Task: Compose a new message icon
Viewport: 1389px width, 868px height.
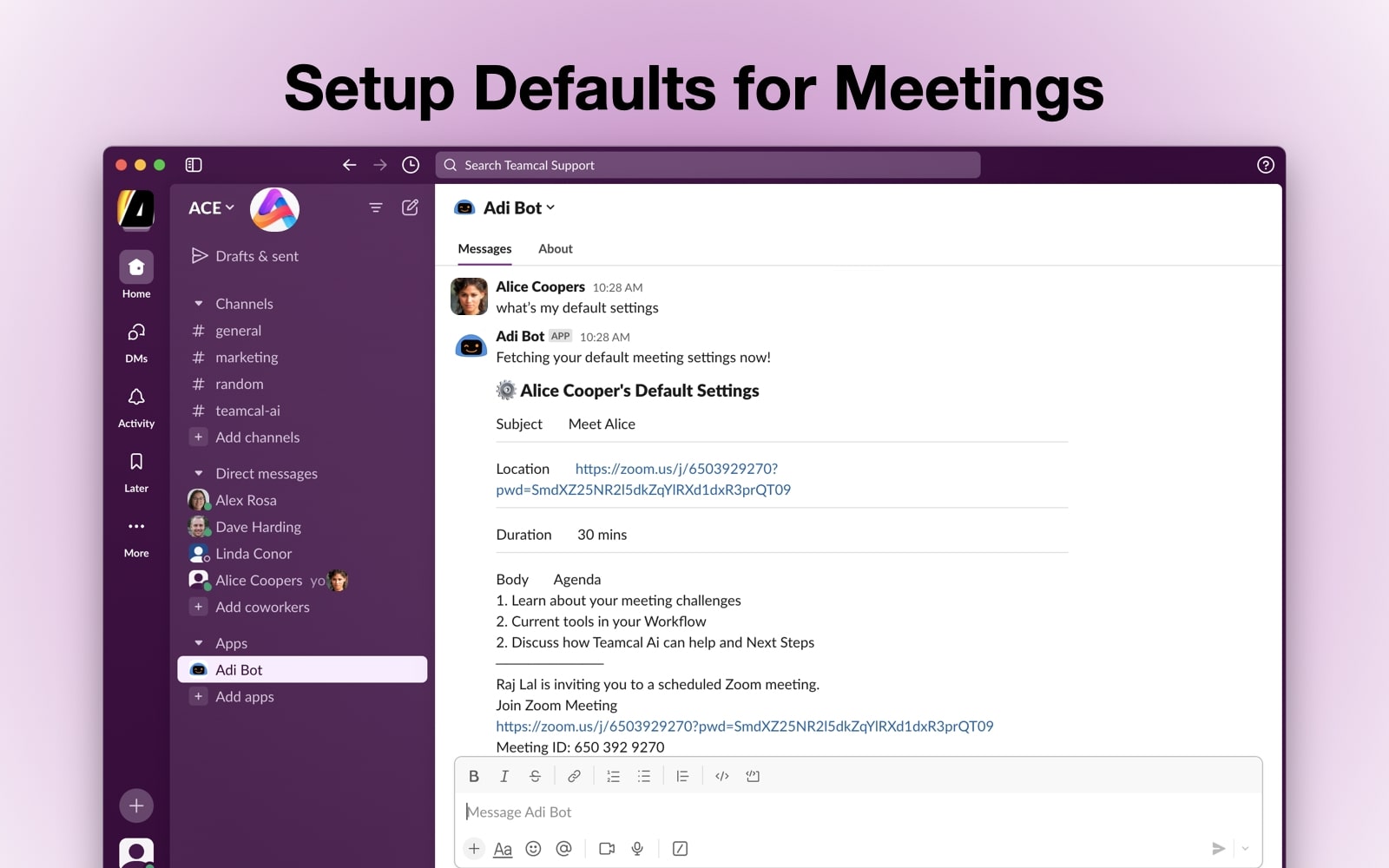Action: (x=410, y=207)
